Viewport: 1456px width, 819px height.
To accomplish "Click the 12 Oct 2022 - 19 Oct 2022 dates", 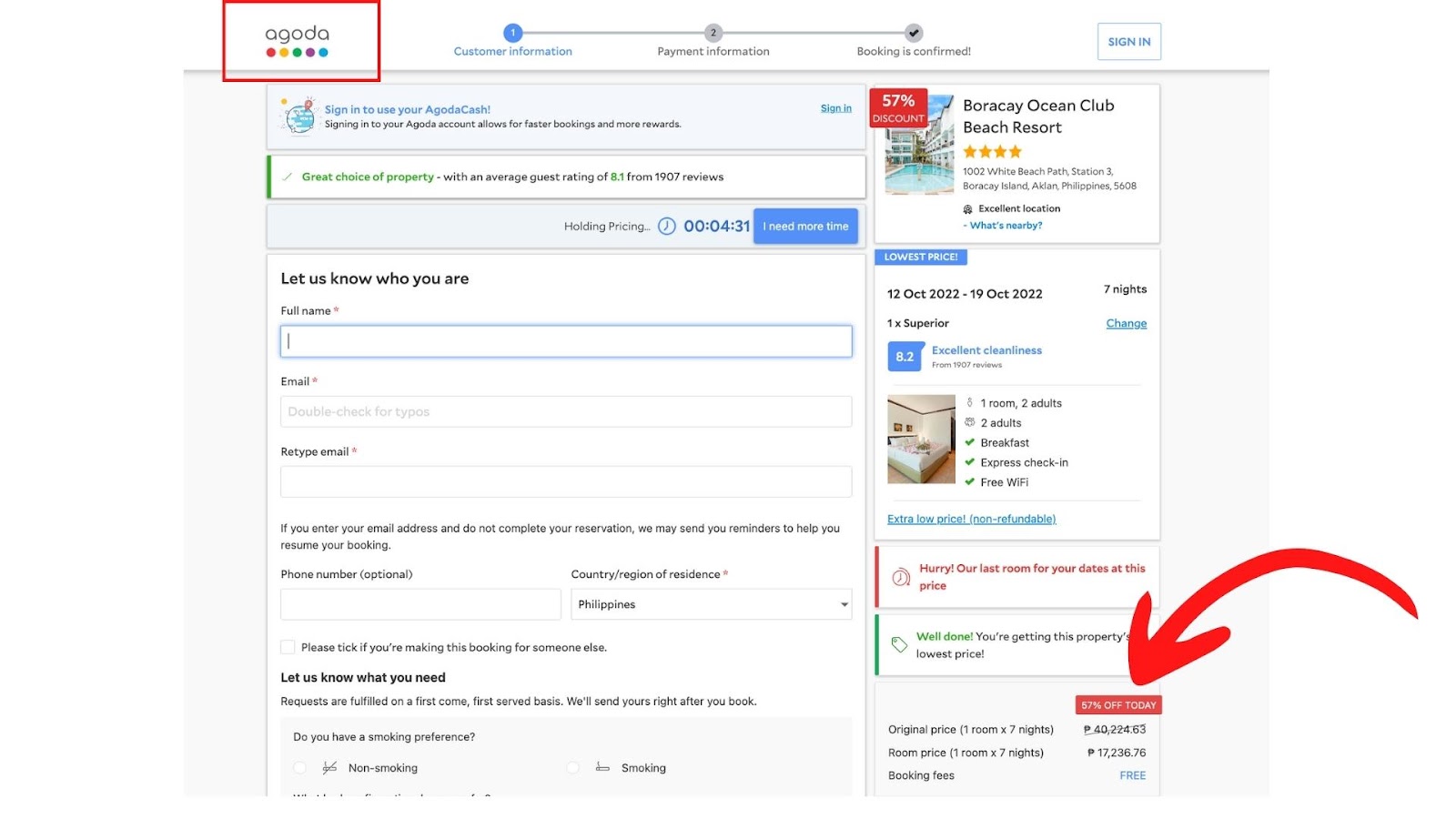I will (965, 294).
